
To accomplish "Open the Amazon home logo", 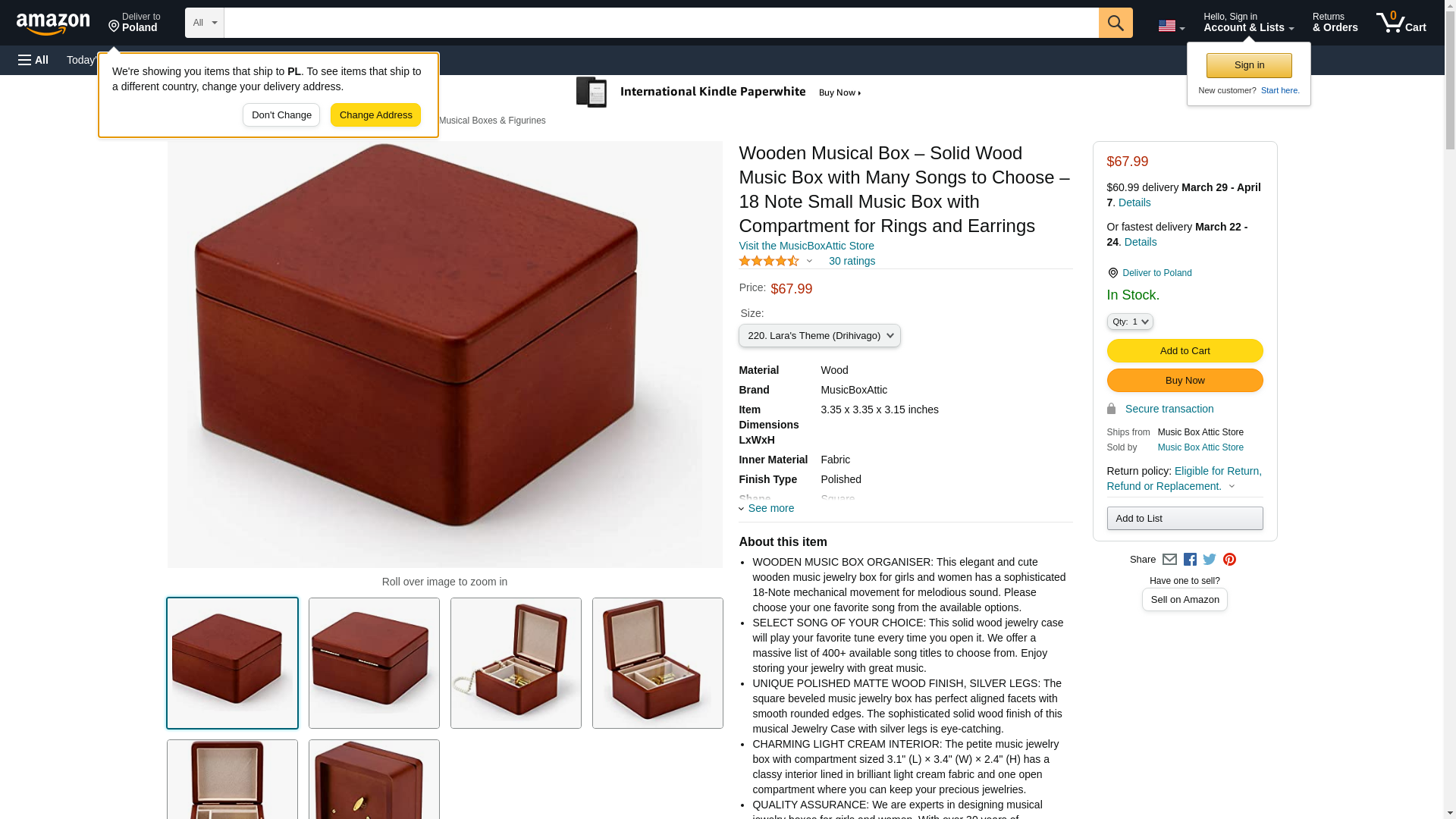I will [53, 24].
